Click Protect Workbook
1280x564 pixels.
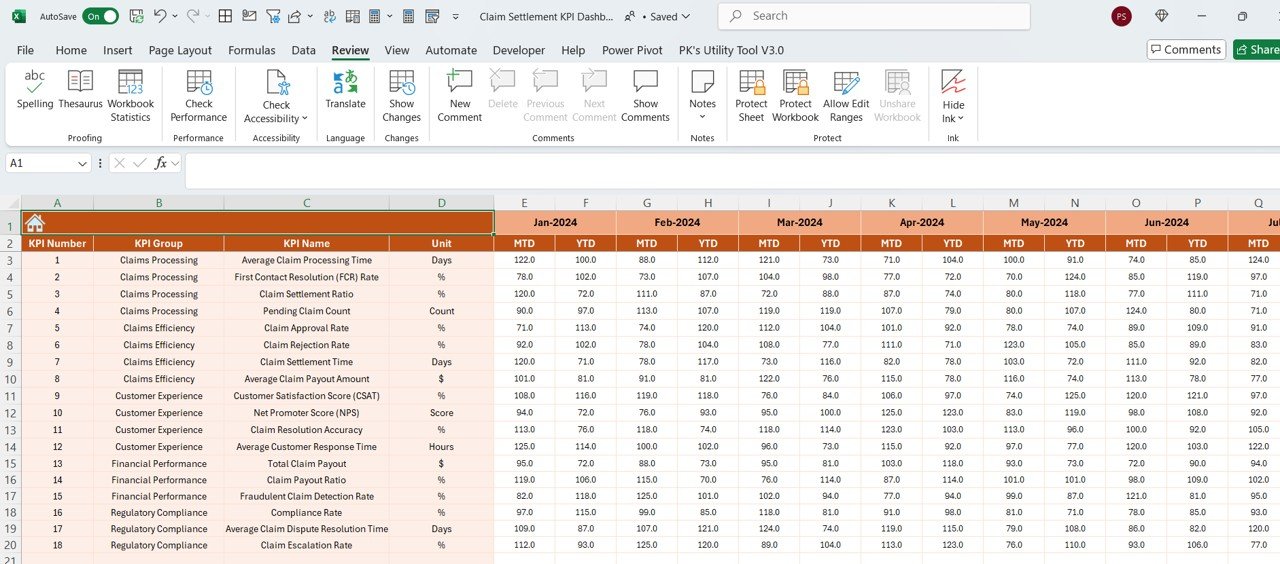[796, 96]
